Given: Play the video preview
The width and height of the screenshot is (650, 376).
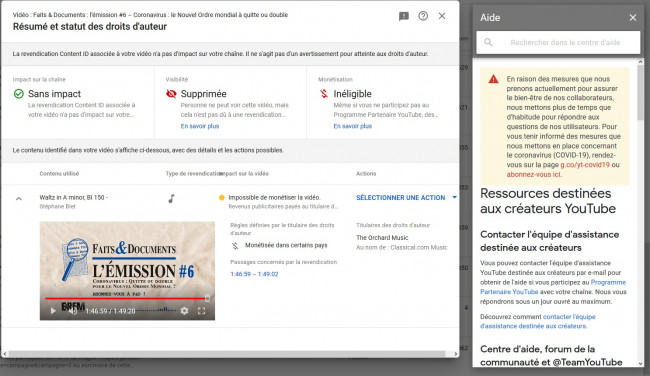Looking at the screenshot, I should coord(53,311).
